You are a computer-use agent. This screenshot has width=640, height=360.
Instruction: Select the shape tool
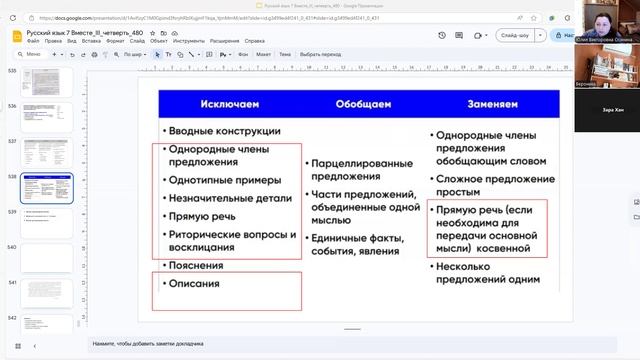[180, 55]
